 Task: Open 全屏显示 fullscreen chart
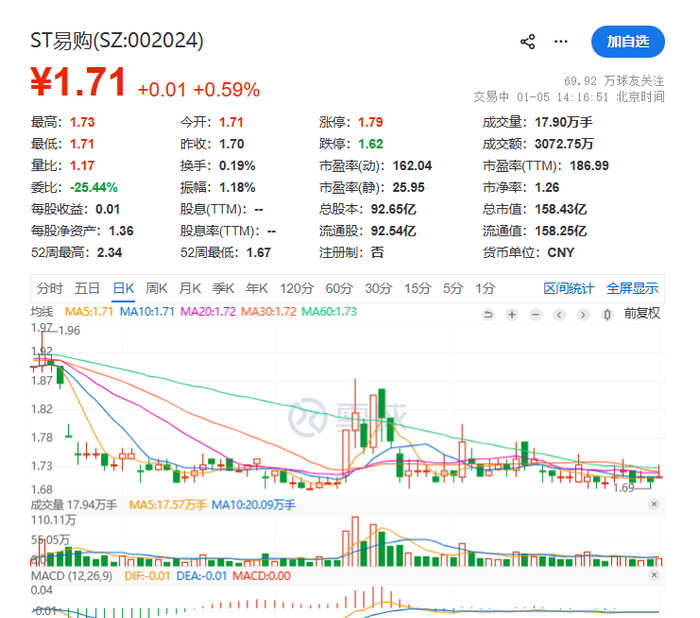(x=632, y=288)
